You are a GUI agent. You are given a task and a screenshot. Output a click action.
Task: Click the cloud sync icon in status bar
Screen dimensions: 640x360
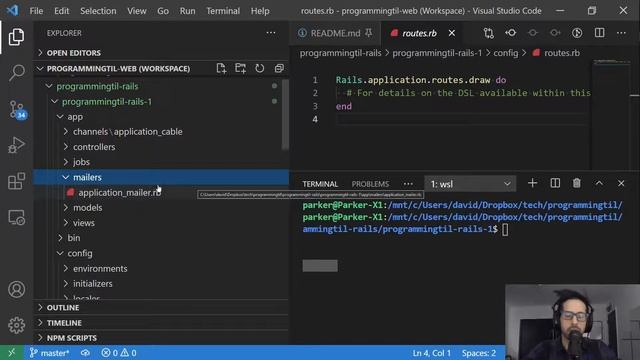pos(85,353)
